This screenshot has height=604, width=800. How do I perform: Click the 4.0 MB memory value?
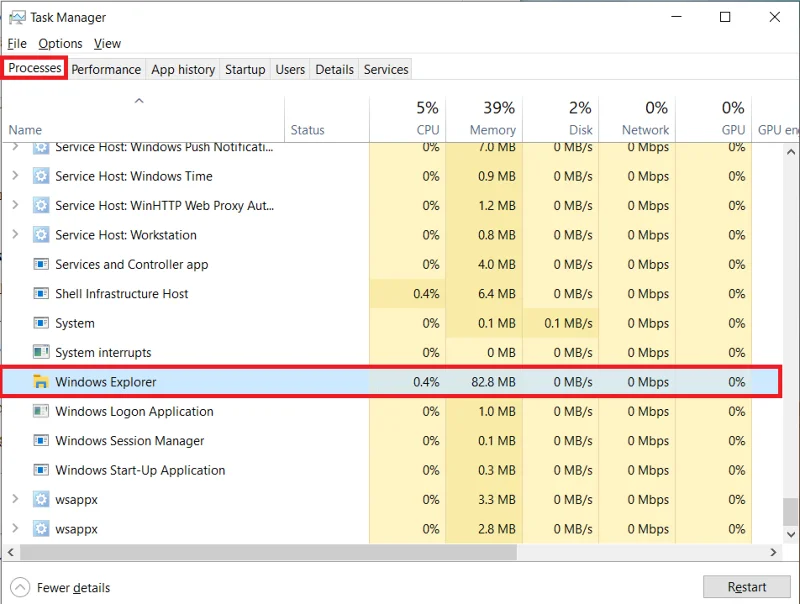[496, 264]
